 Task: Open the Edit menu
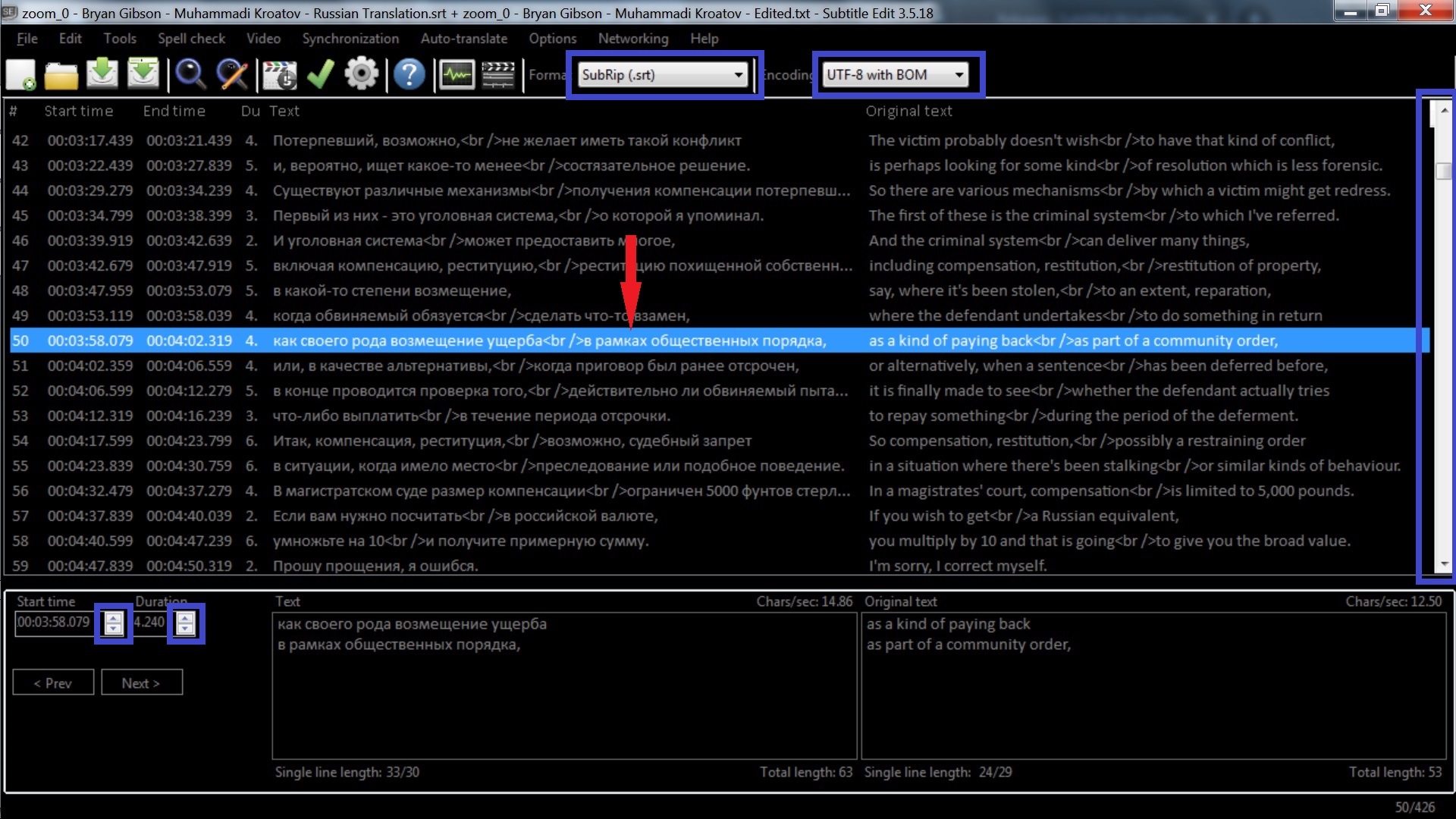click(71, 39)
